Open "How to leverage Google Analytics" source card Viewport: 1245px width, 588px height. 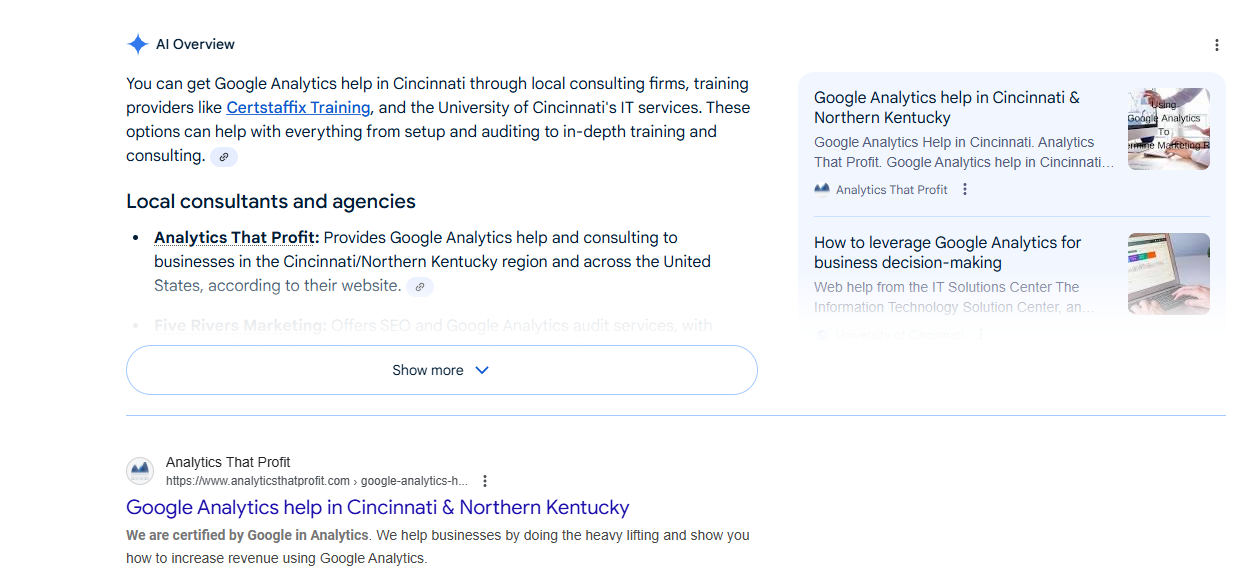[947, 252]
